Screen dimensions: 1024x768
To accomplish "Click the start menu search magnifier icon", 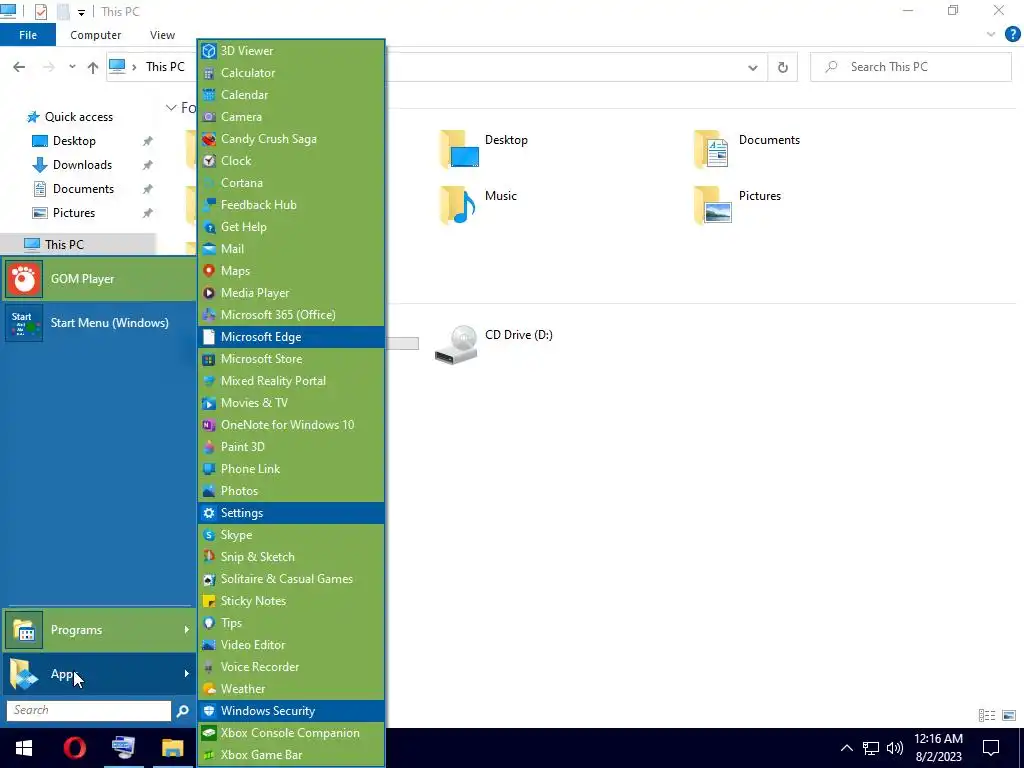I will coord(183,711).
